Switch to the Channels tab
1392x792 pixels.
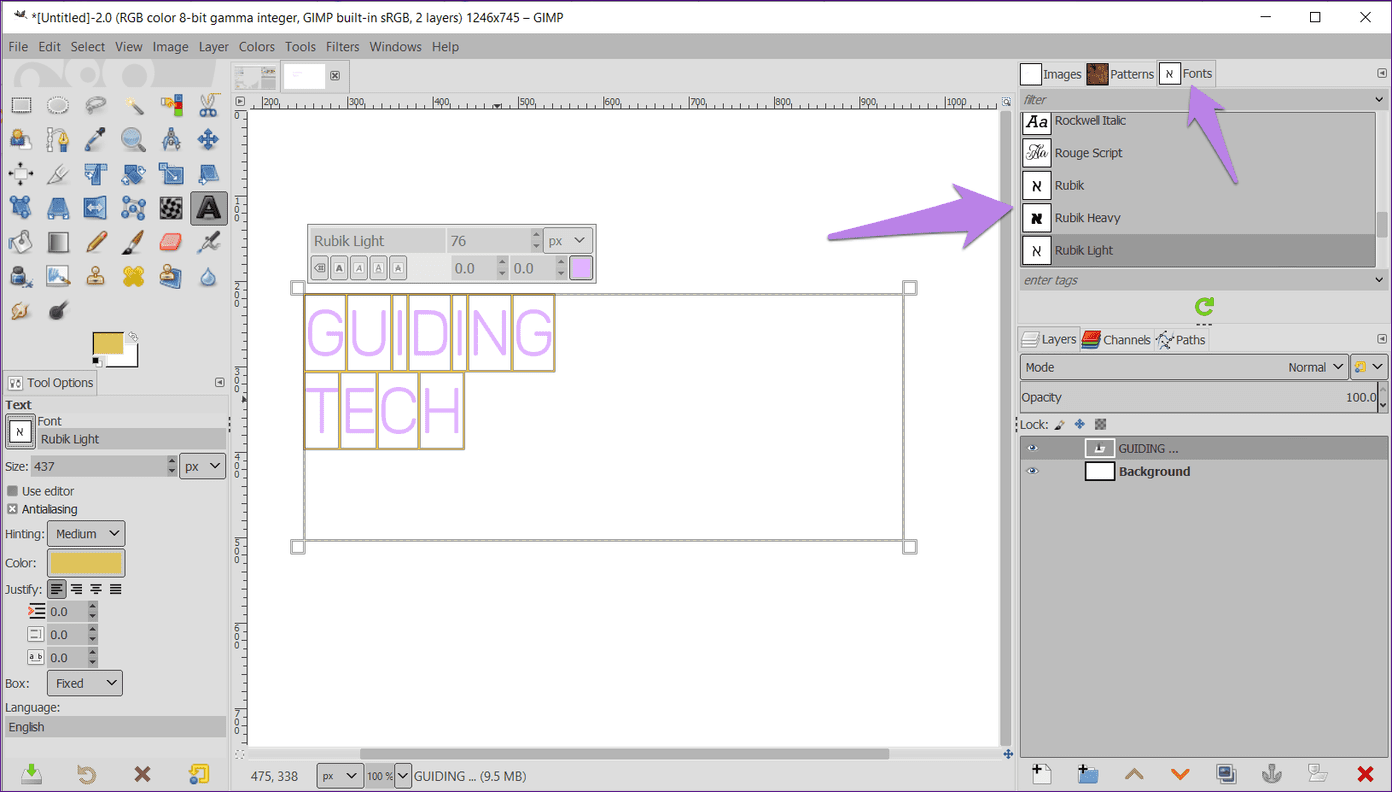point(1116,340)
